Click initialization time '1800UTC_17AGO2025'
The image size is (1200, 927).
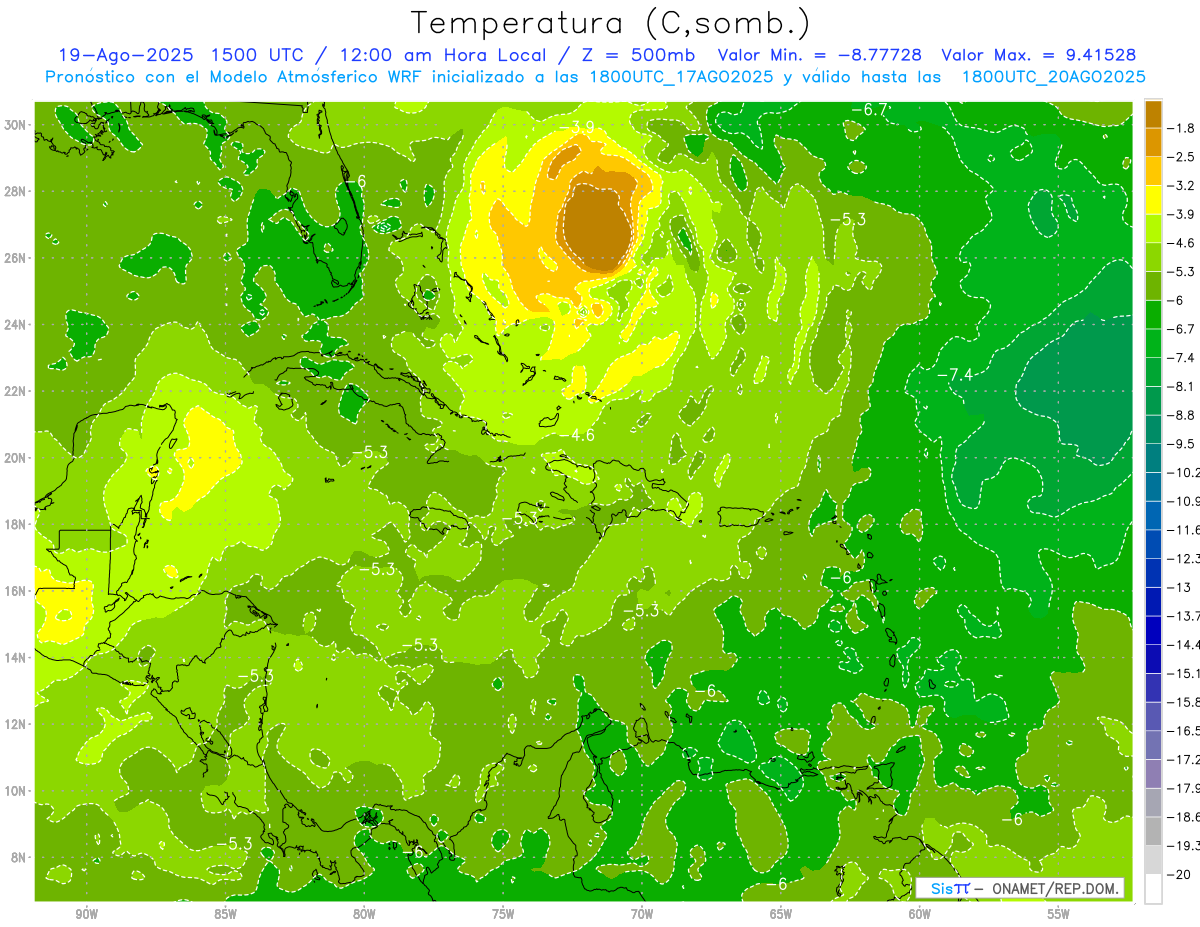click(680, 77)
